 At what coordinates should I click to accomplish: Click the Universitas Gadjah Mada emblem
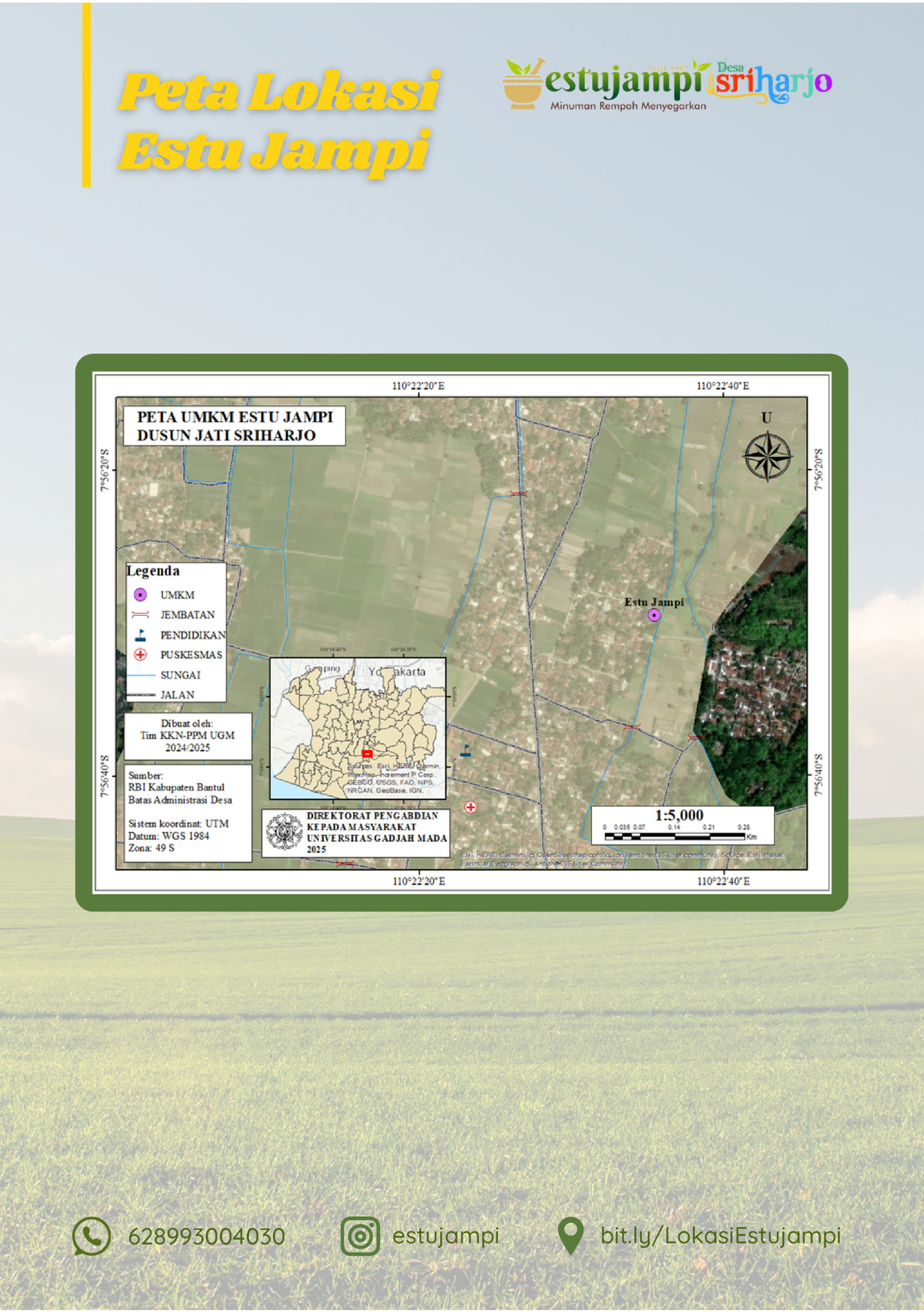pyautogui.click(x=284, y=832)
